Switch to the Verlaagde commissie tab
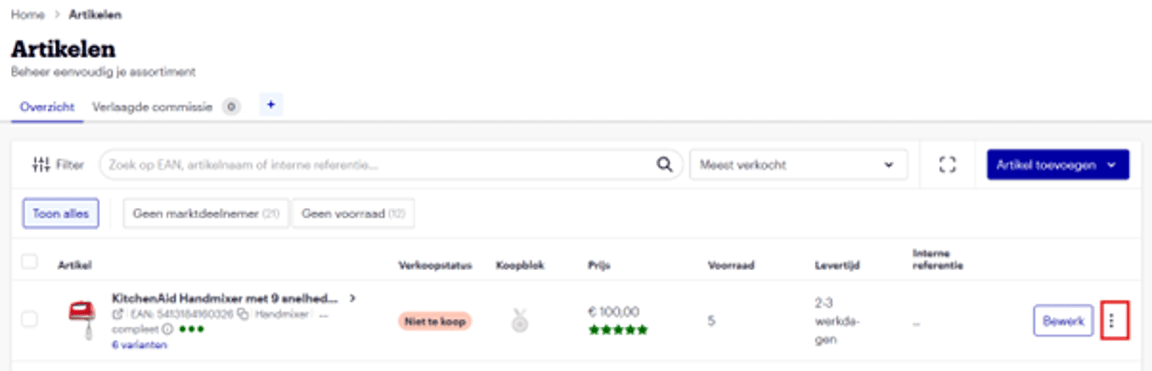This screenshot has height=371, width=1152. (152, 107)
